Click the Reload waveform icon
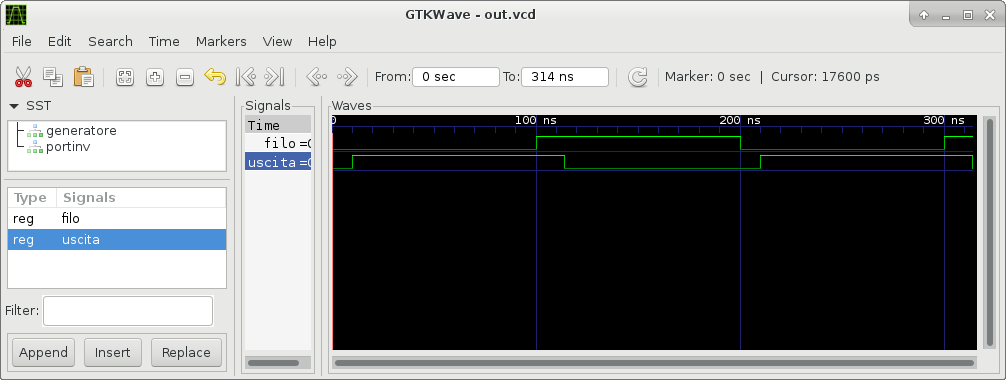1006x380 pixels. click(x=637, y=77)
